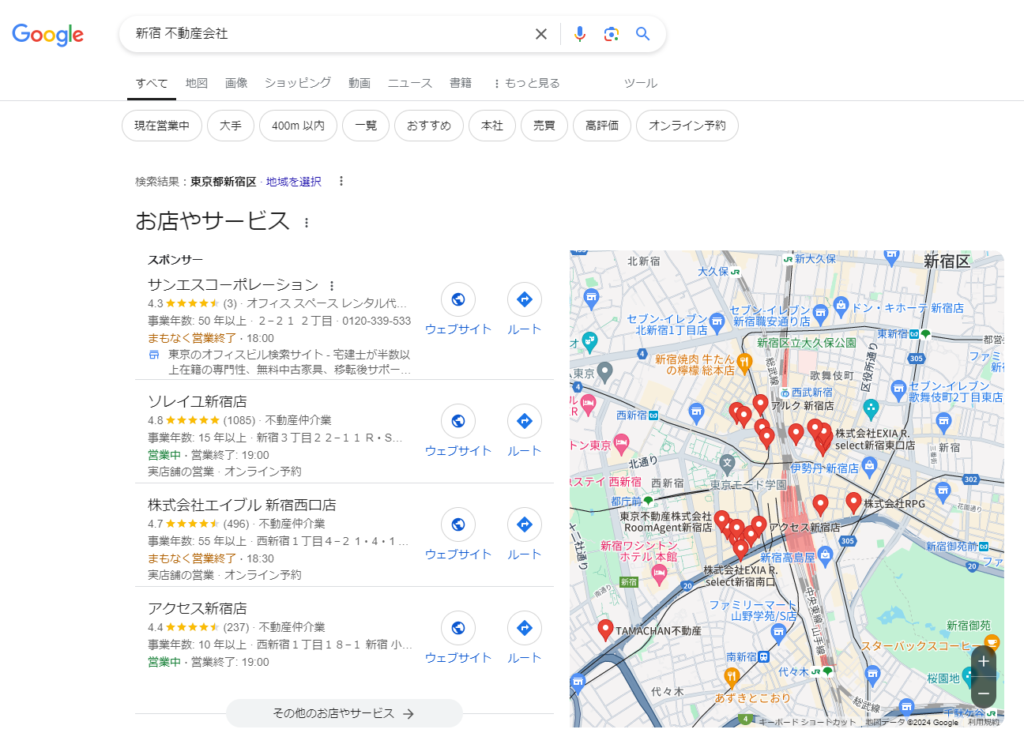The width and height of the screenshot is (1024, 733).
Task: Click キーボード ショートカット on map footer
Action: pos(807,722)
